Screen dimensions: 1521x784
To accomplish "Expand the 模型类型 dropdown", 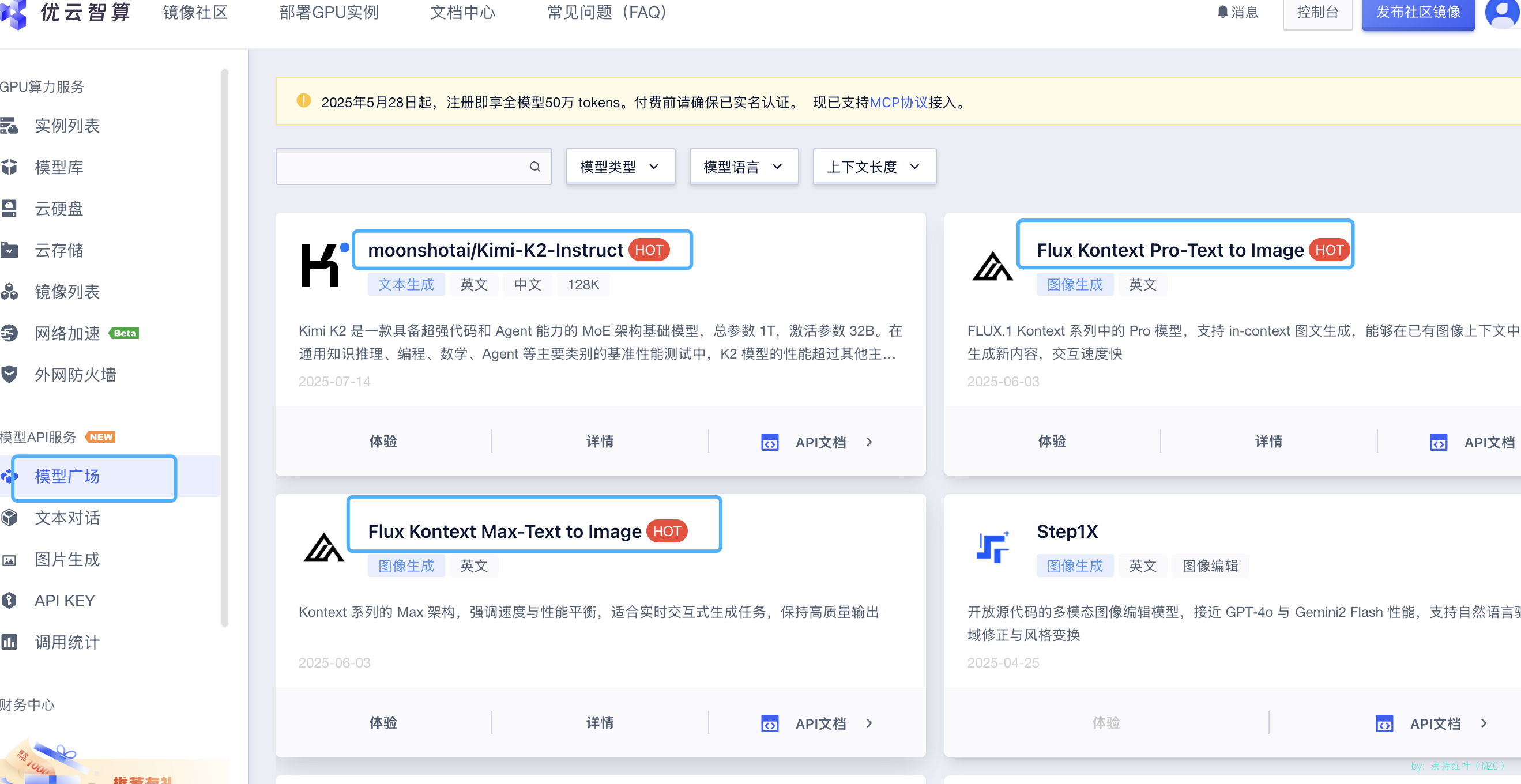I will tap(620, 167).
